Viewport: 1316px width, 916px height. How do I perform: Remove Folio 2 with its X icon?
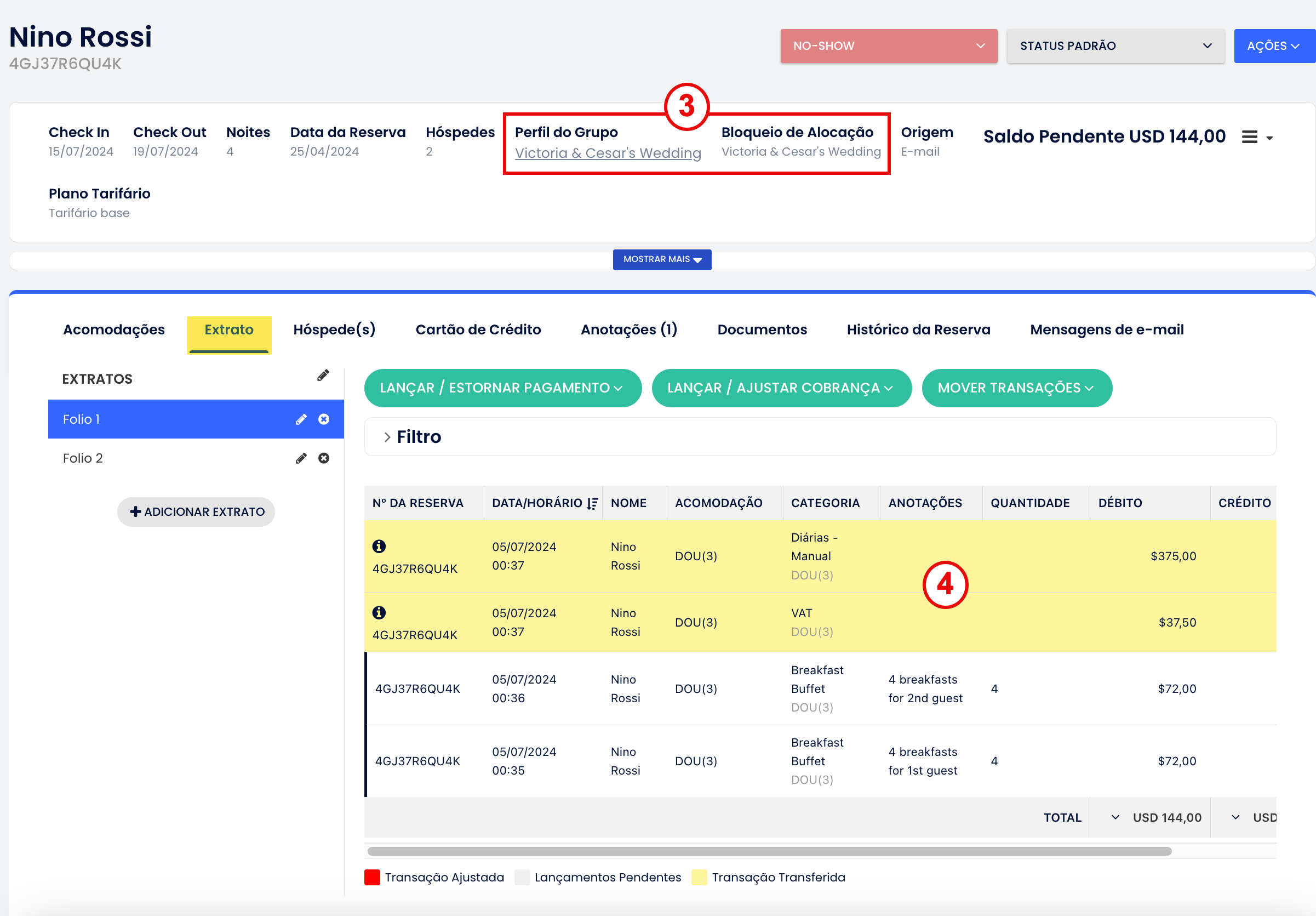324,458
